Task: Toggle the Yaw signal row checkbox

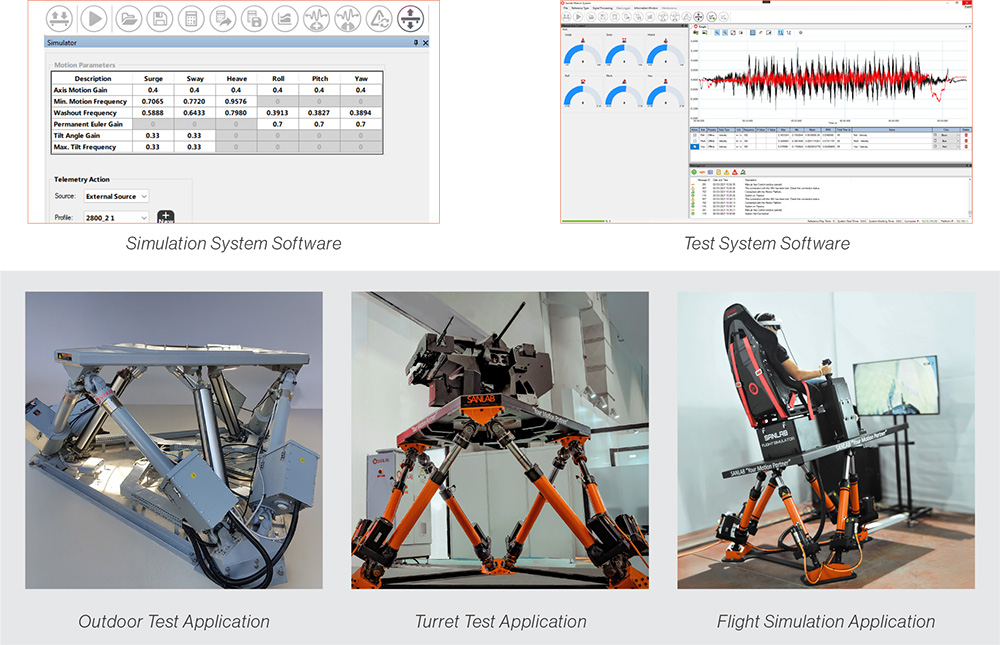Action: (695, 147)
